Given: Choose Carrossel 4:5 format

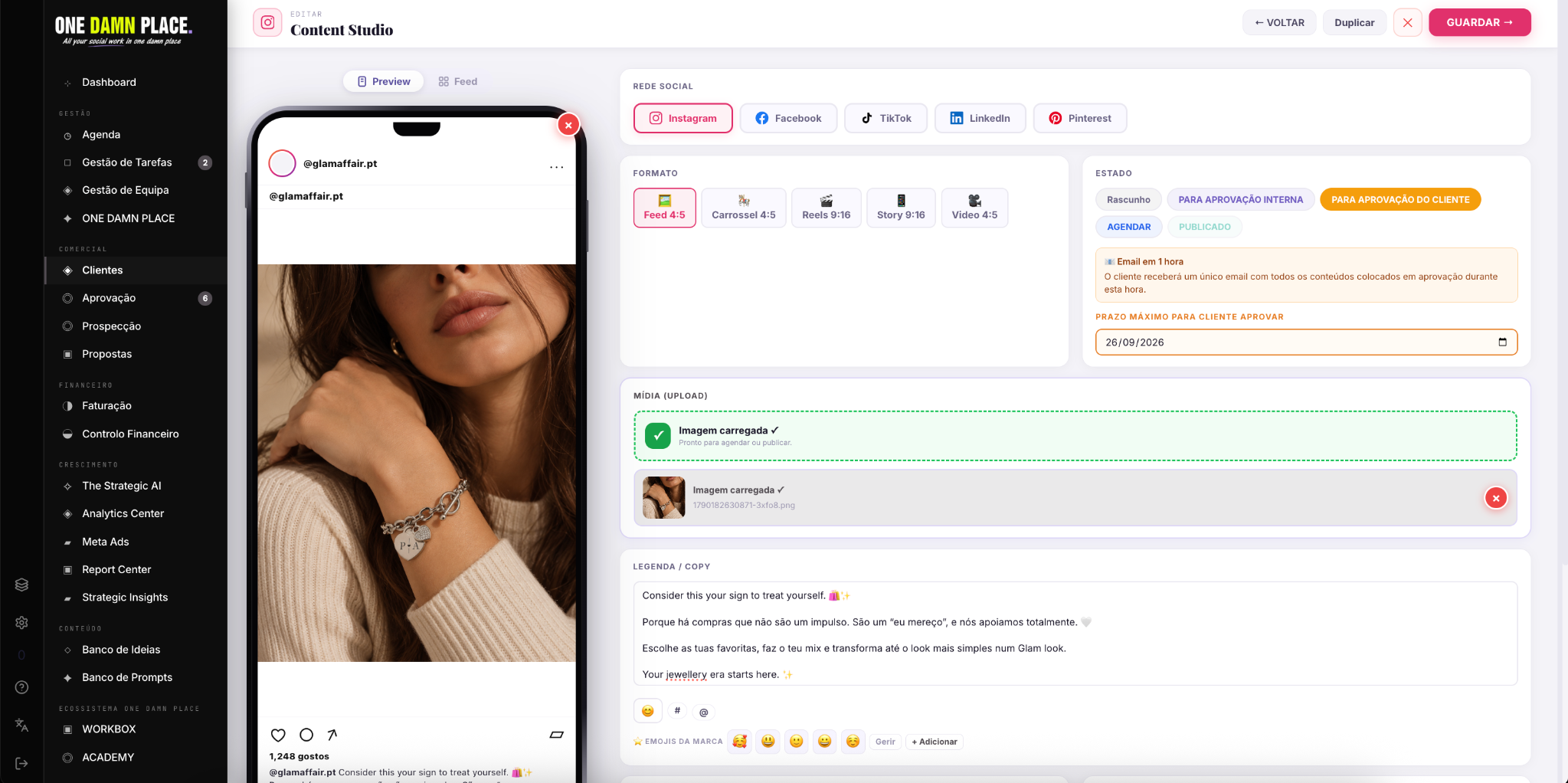Looking at the screenshot, I should pyautogui.click(x=744, y=208).
